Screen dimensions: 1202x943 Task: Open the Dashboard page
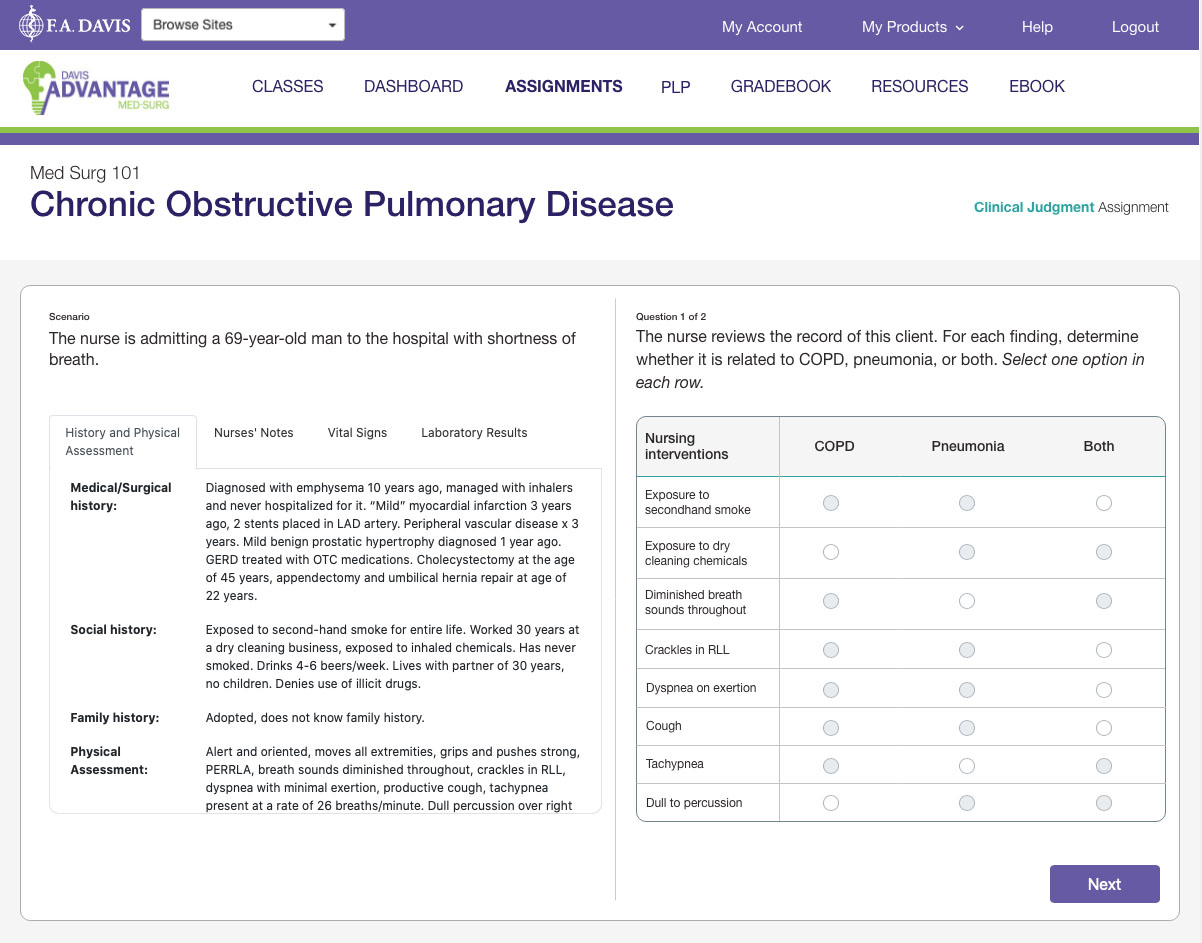413,86
